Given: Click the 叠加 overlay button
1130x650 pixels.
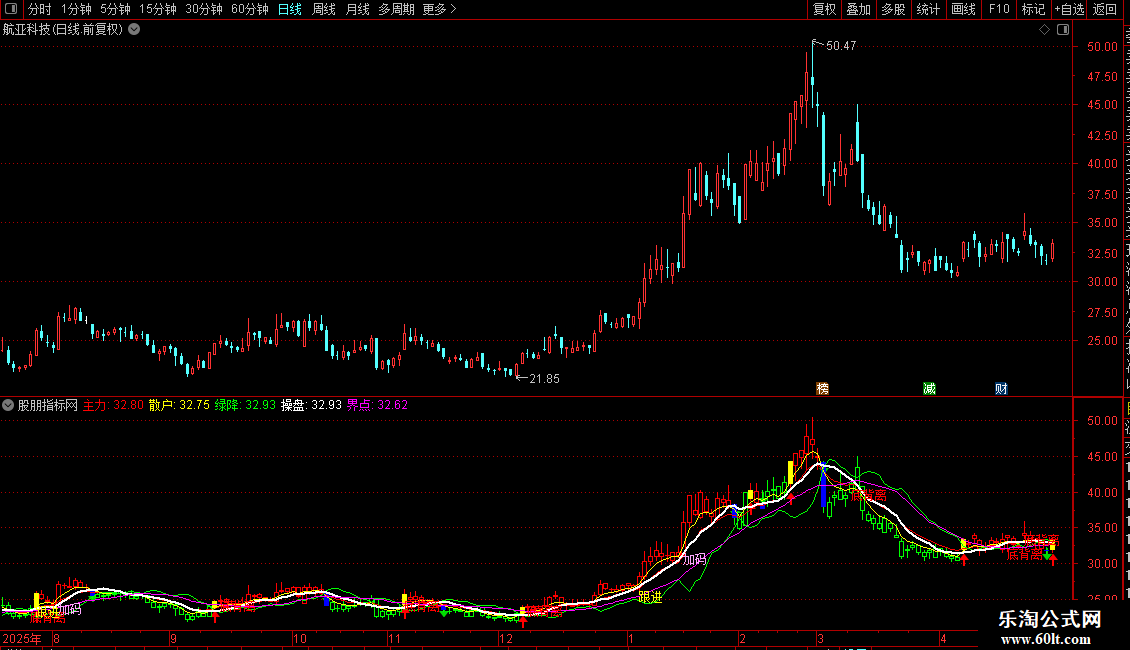Looking at the screenshot, I should pyautogui.click(x=858, y=9).
